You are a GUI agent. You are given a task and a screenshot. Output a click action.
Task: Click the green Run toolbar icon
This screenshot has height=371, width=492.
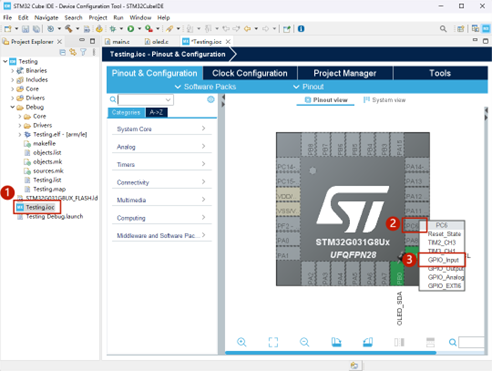pos(131,29)
